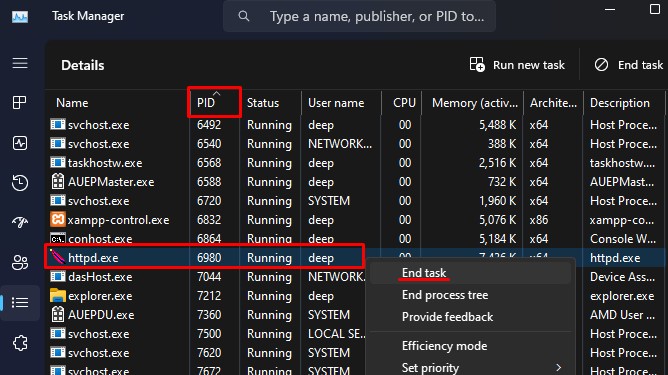Click the search magnifier icon

click(x=244, y=16)
